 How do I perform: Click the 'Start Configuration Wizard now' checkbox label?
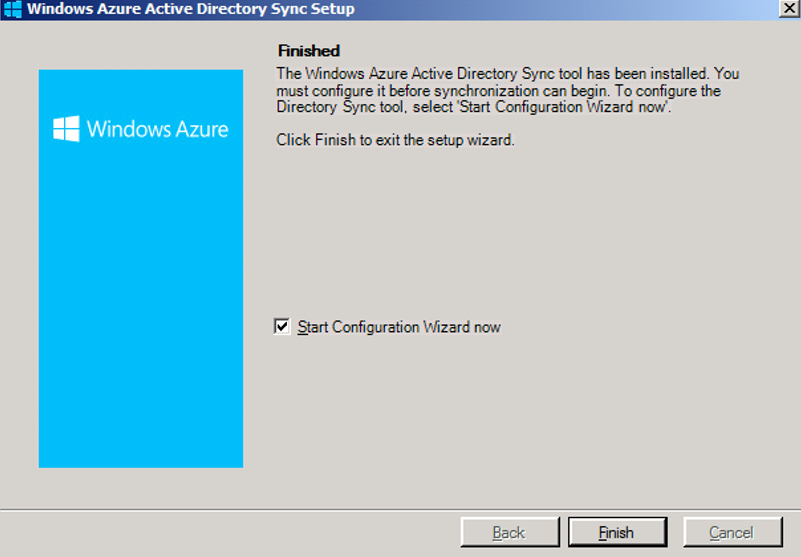coord(399,327)
